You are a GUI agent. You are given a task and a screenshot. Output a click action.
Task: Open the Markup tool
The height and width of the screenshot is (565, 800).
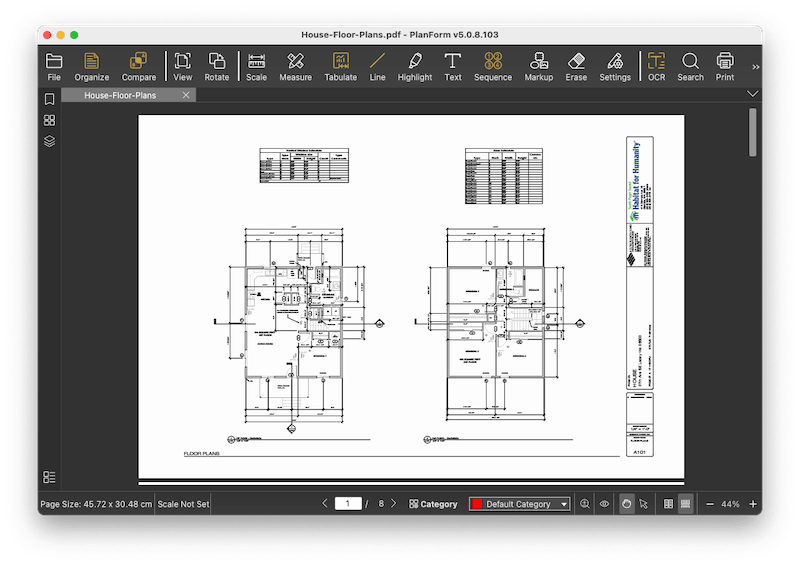click(x=539, y=67)
